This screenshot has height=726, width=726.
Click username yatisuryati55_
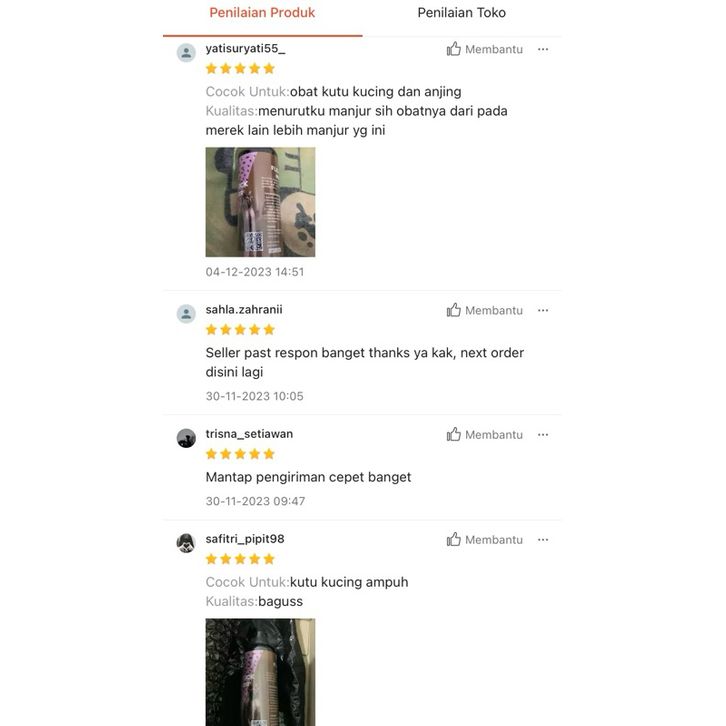(x=245, y=49)
